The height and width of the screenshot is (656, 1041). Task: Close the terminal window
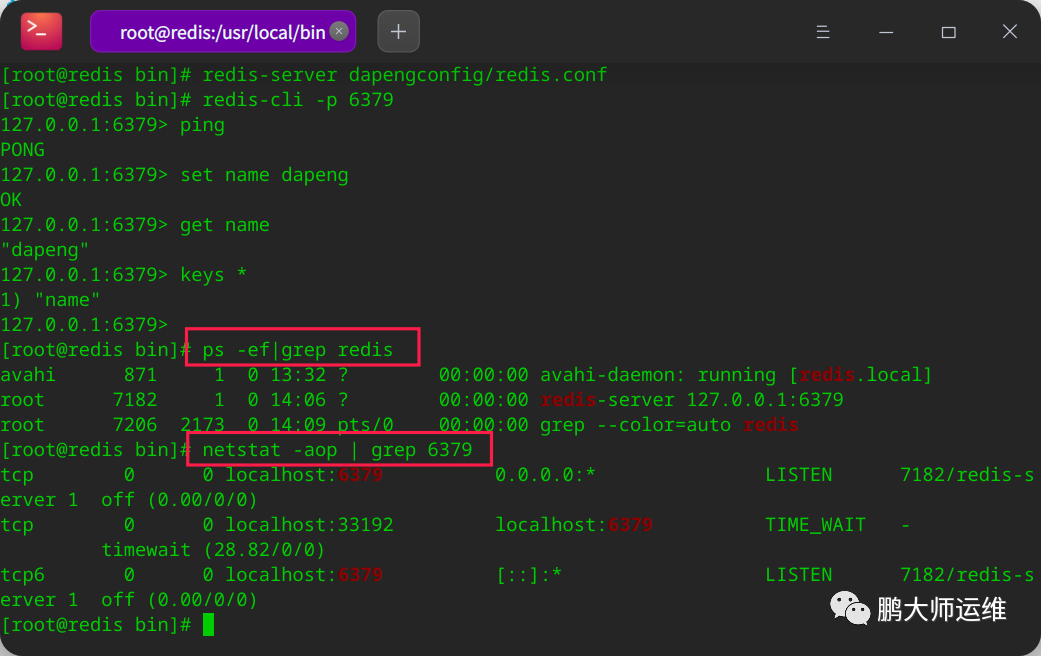(x=1010, y=32)
